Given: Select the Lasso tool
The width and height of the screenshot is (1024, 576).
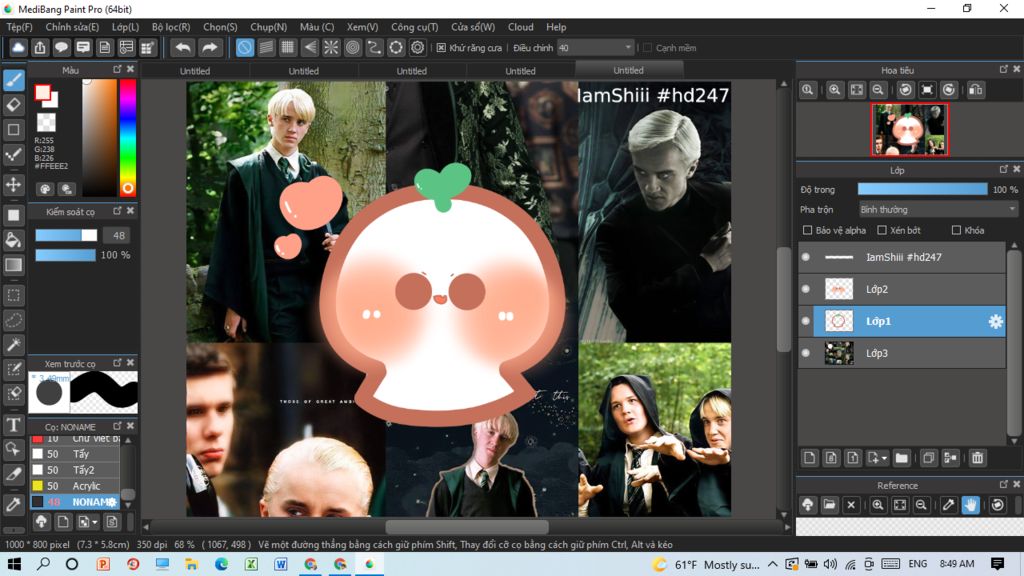Looking at the screenshot, I should click(x=14, y=320).
